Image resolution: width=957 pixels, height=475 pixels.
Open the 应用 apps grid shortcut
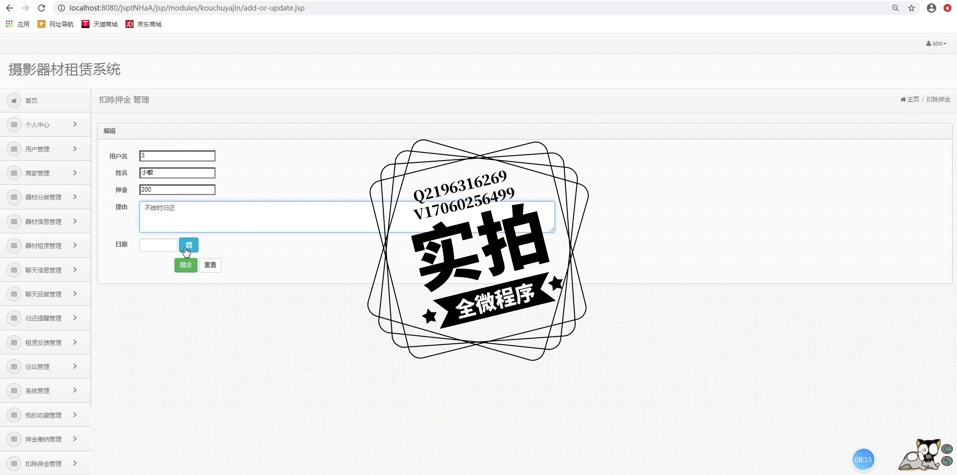[x=17, y=24]
